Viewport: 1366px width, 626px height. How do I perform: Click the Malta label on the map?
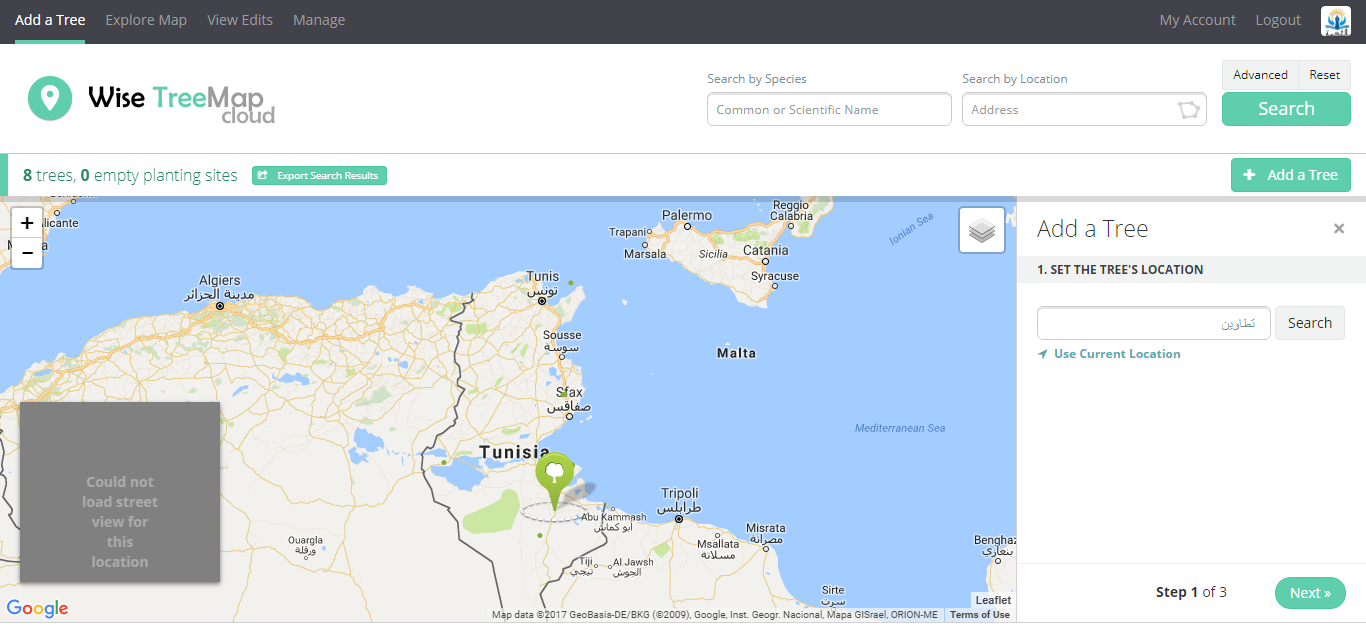737,353
